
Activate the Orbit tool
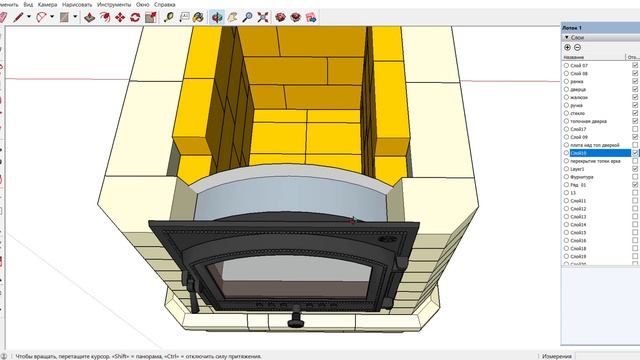(x=217, y=17)
